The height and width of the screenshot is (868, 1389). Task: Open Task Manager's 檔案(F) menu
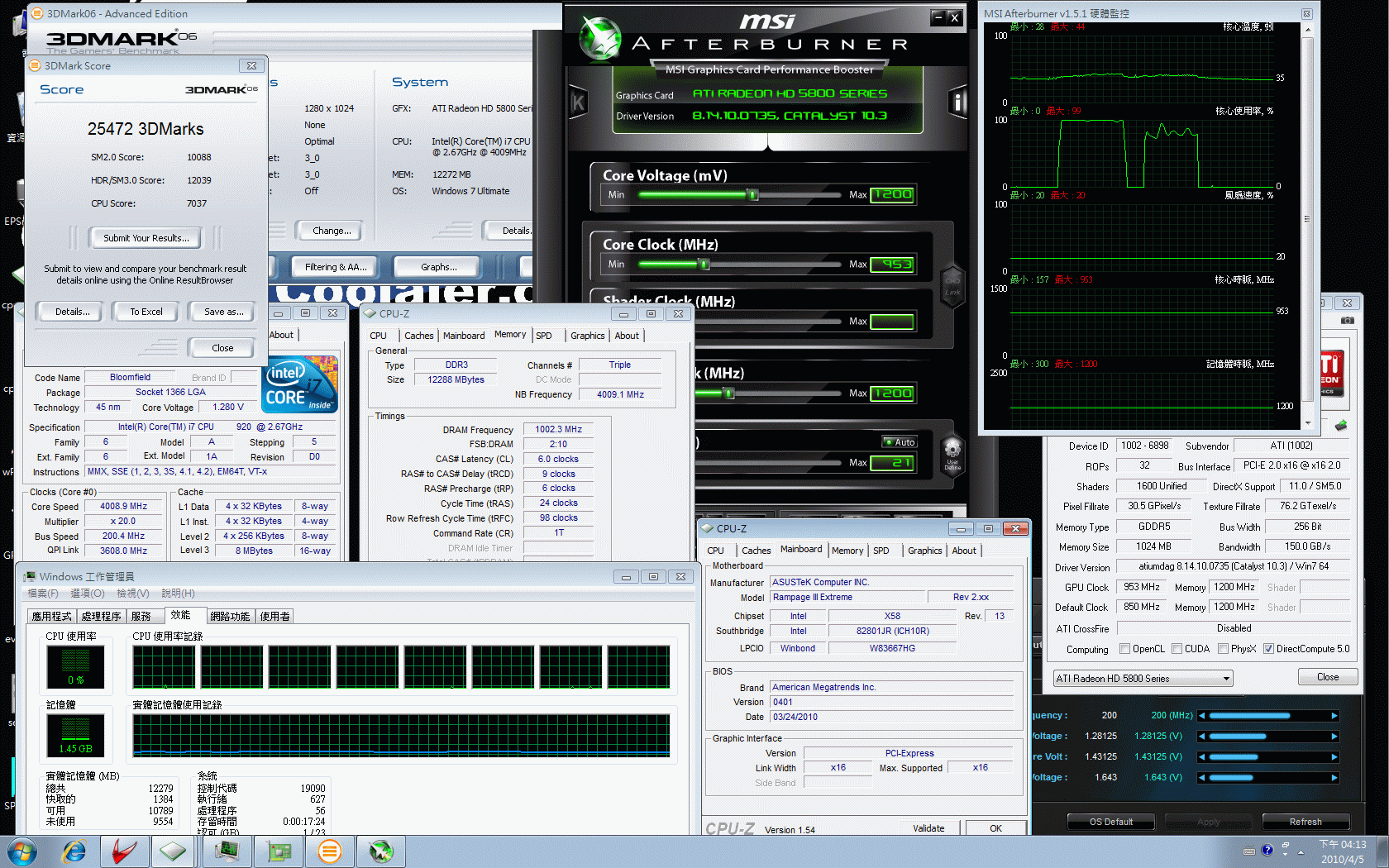43,594
